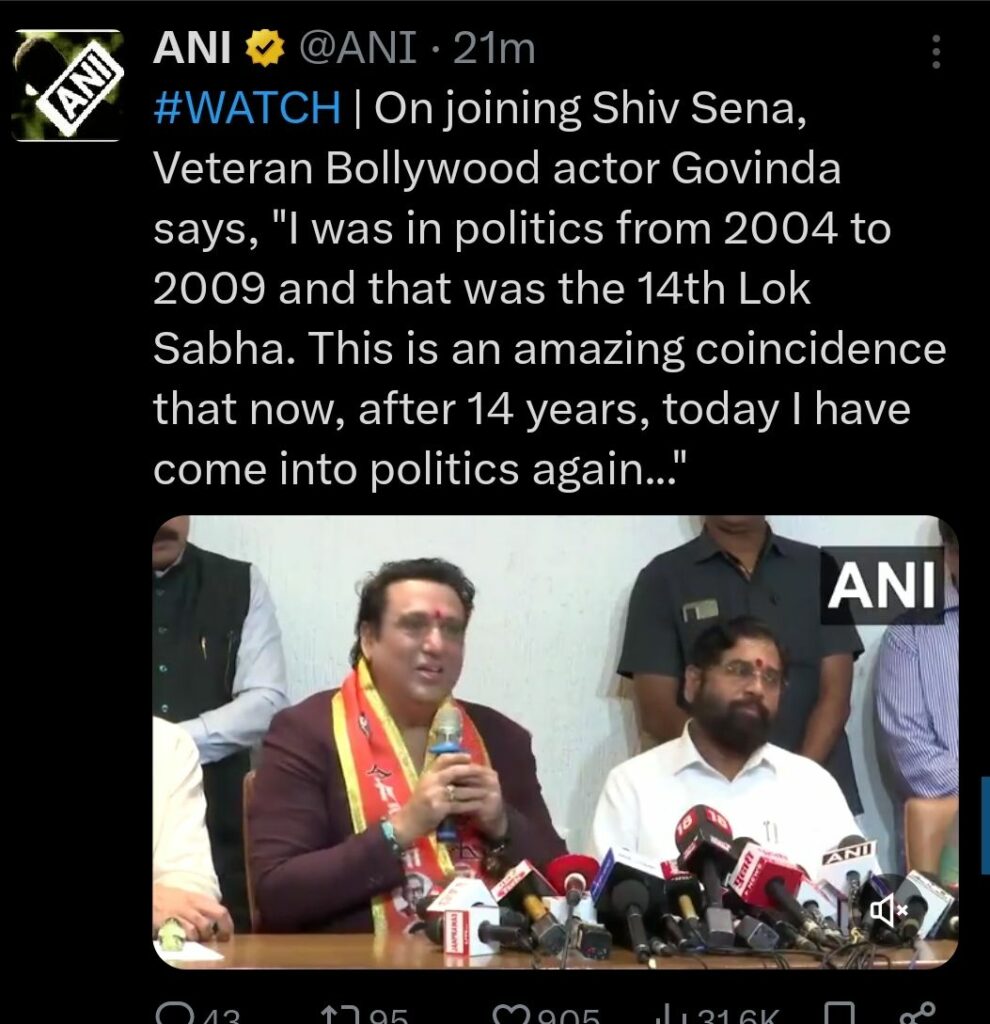Play the press conference video
Image resolution: width=990 pixels, height=1024 pixels.
pyautogui.click(x=554, y=740)
